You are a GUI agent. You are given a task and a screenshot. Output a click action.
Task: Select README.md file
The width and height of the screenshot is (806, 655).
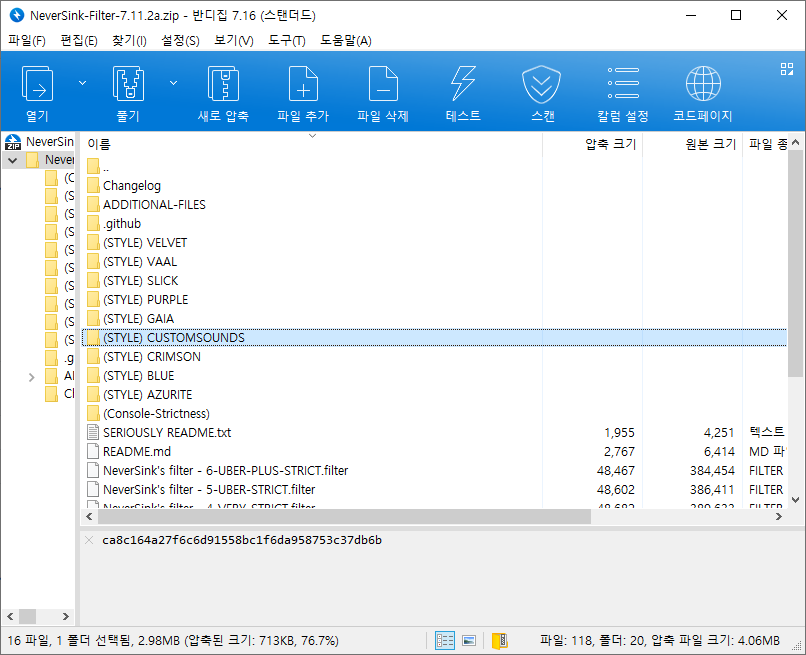coord(434,452)
